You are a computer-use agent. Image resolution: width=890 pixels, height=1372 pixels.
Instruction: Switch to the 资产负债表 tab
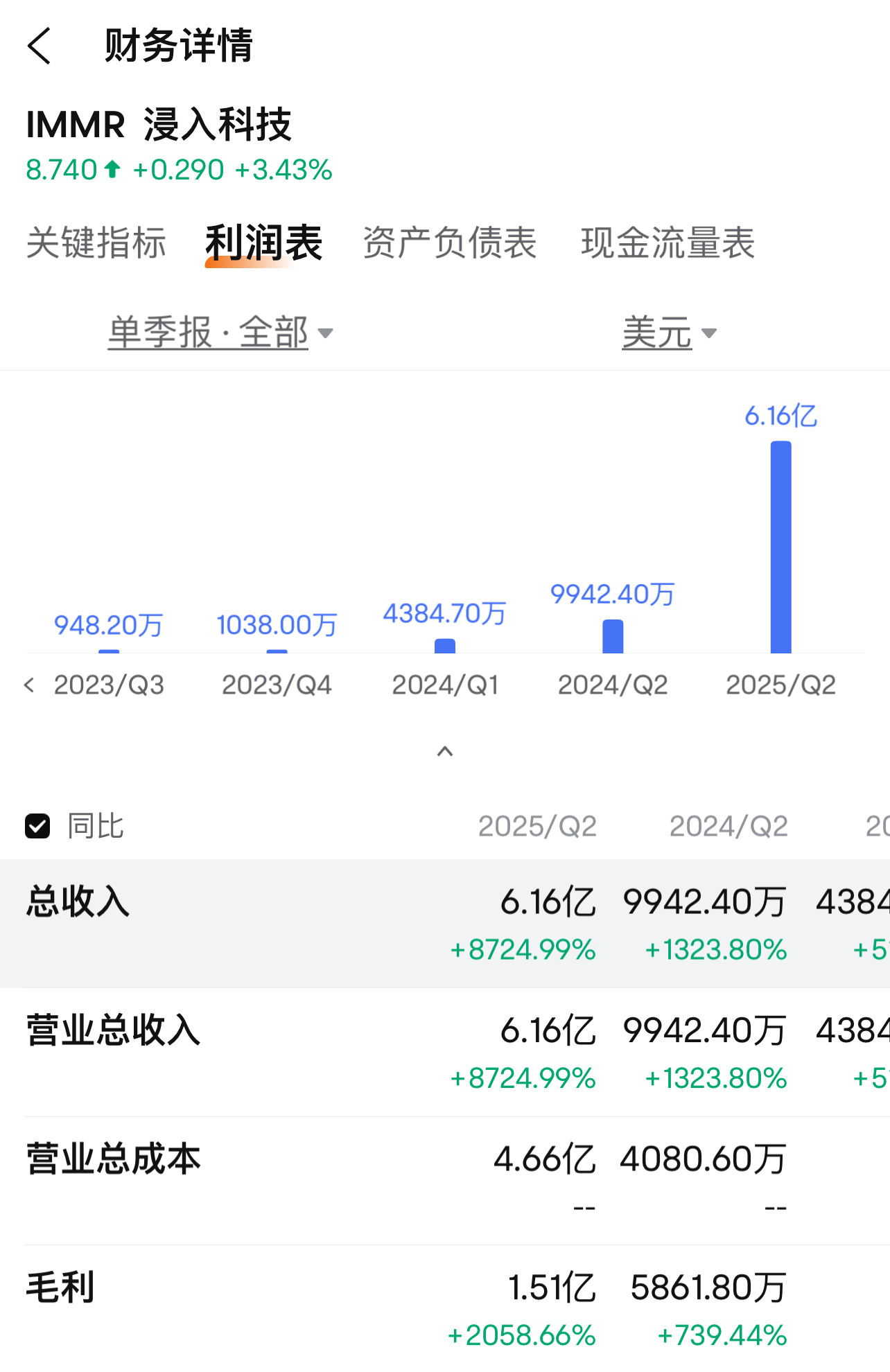[x=450, y=243]
